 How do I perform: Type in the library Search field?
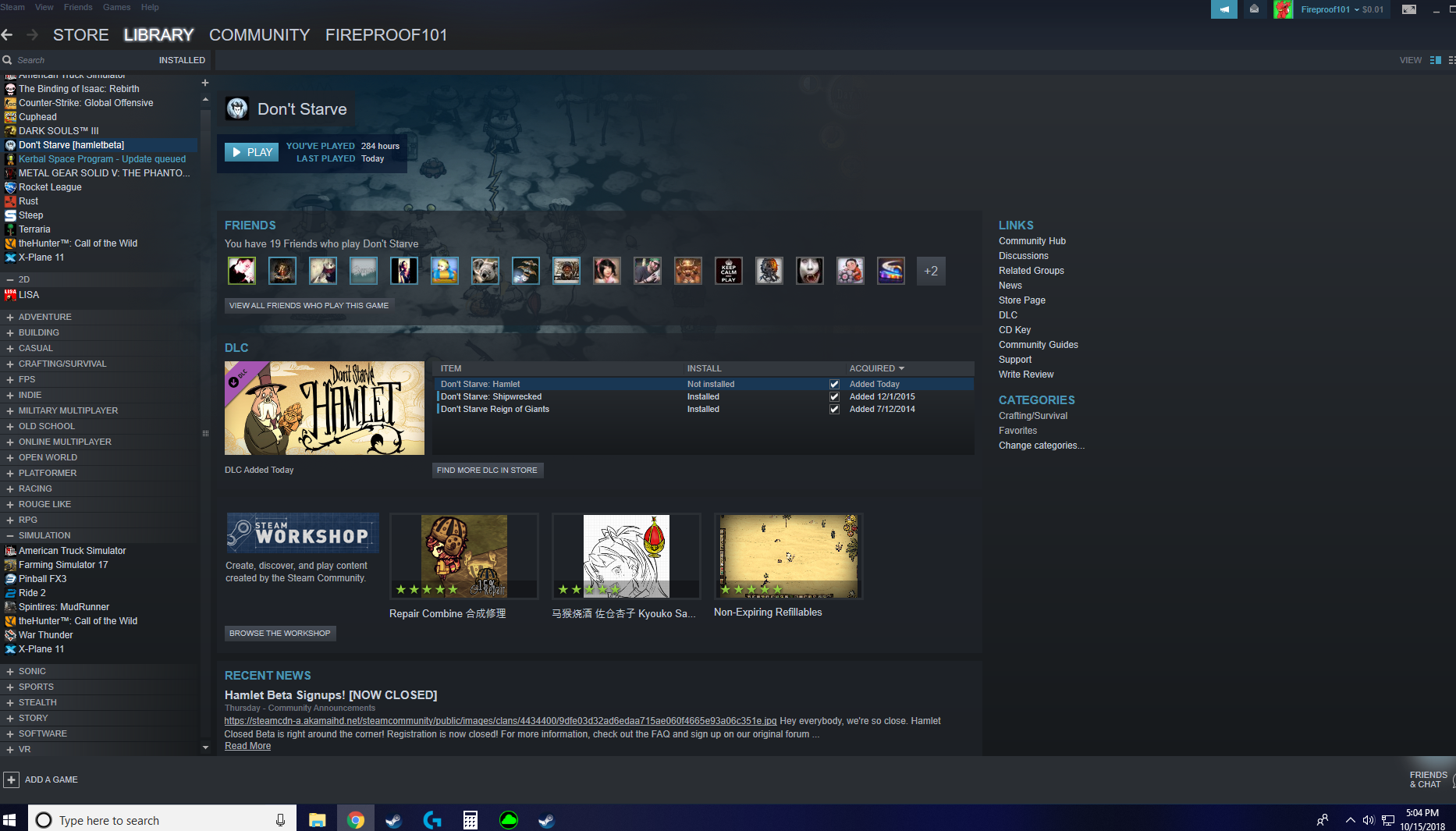(78, 60)
